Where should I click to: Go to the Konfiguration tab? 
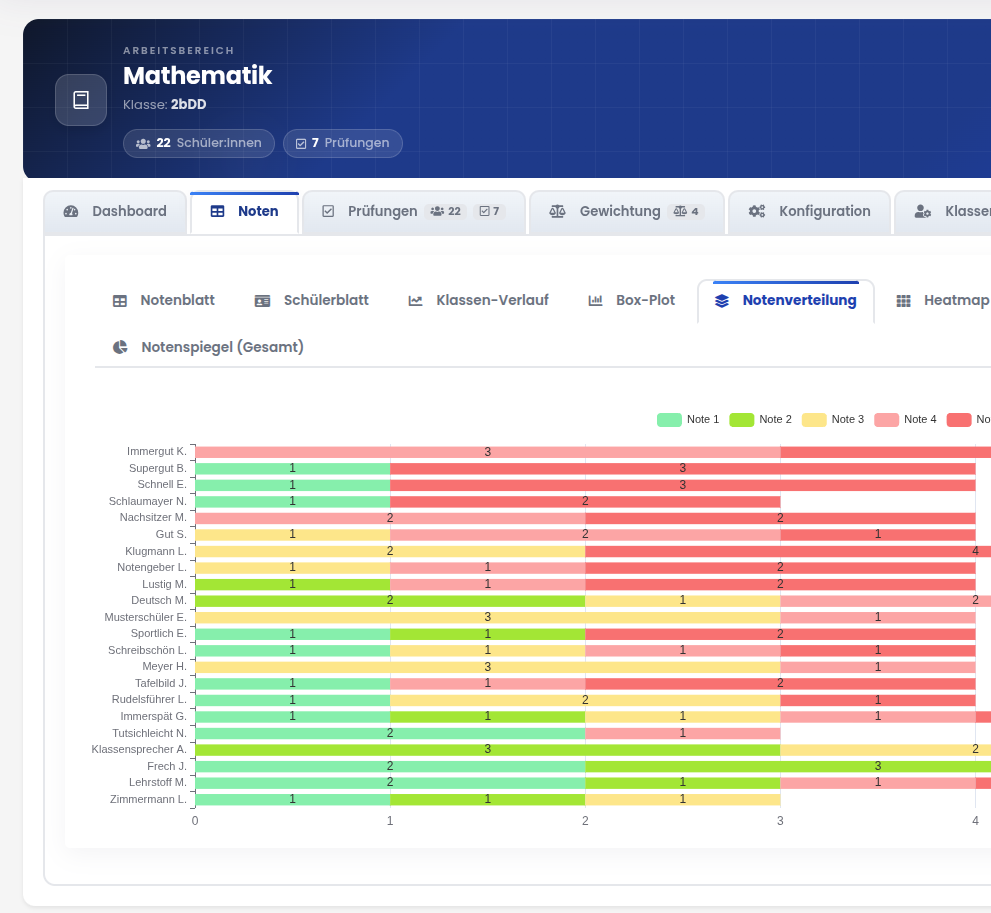pyautogui.click(x=809, y=212)
